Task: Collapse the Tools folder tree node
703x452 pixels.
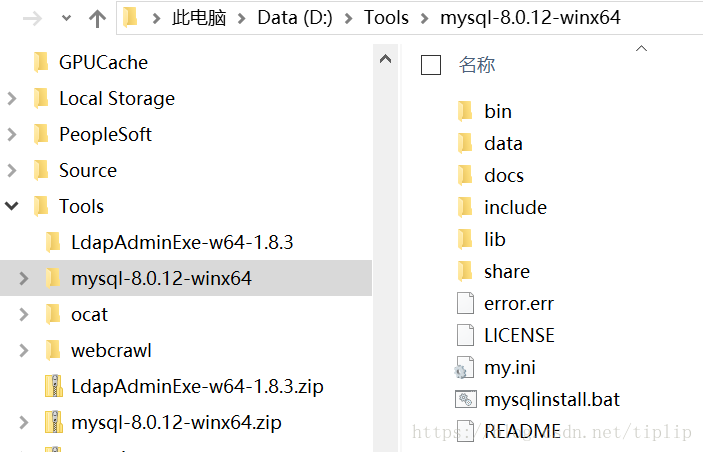Action: point(12,206)
